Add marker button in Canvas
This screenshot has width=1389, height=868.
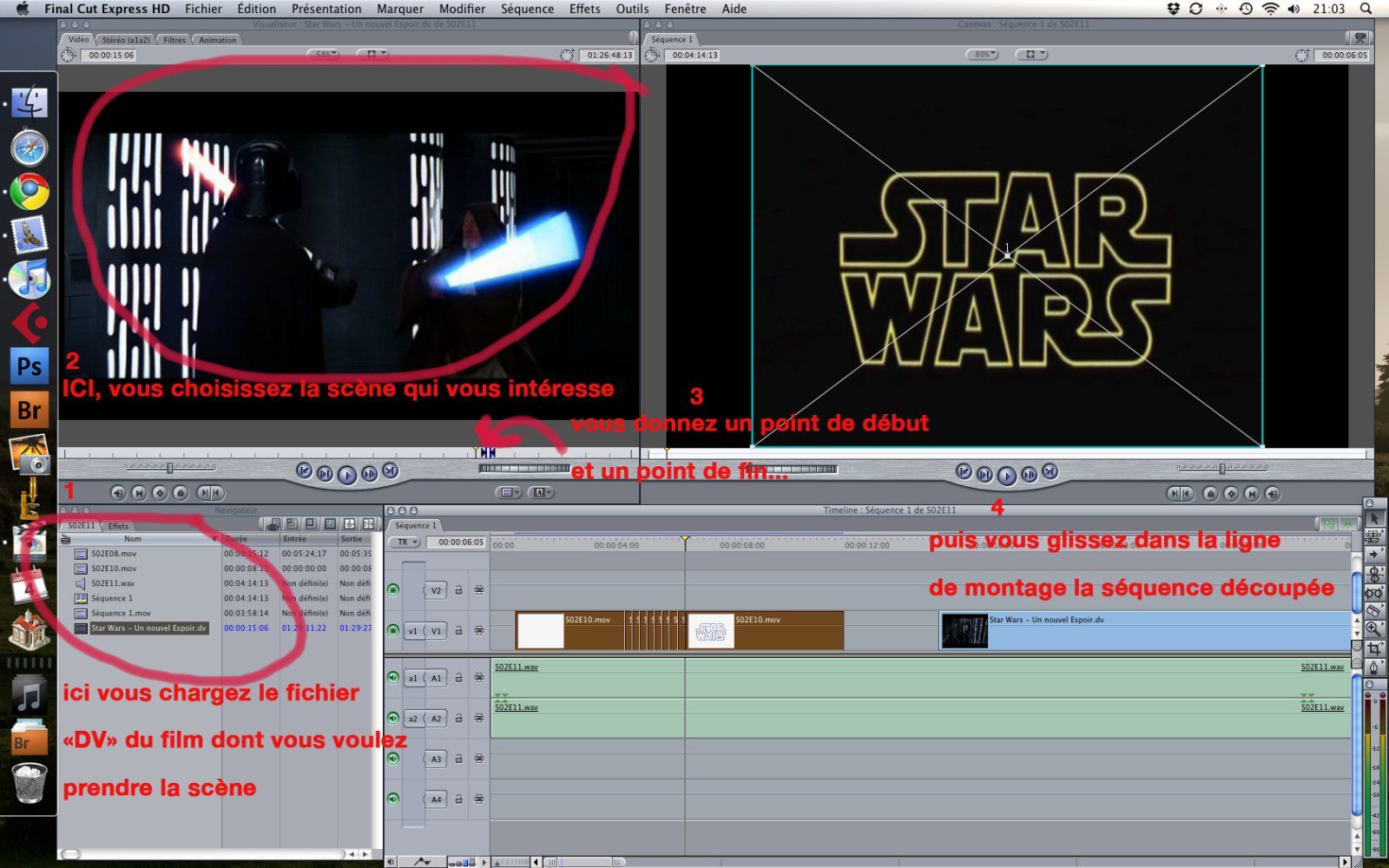[x=1210, y=494]
